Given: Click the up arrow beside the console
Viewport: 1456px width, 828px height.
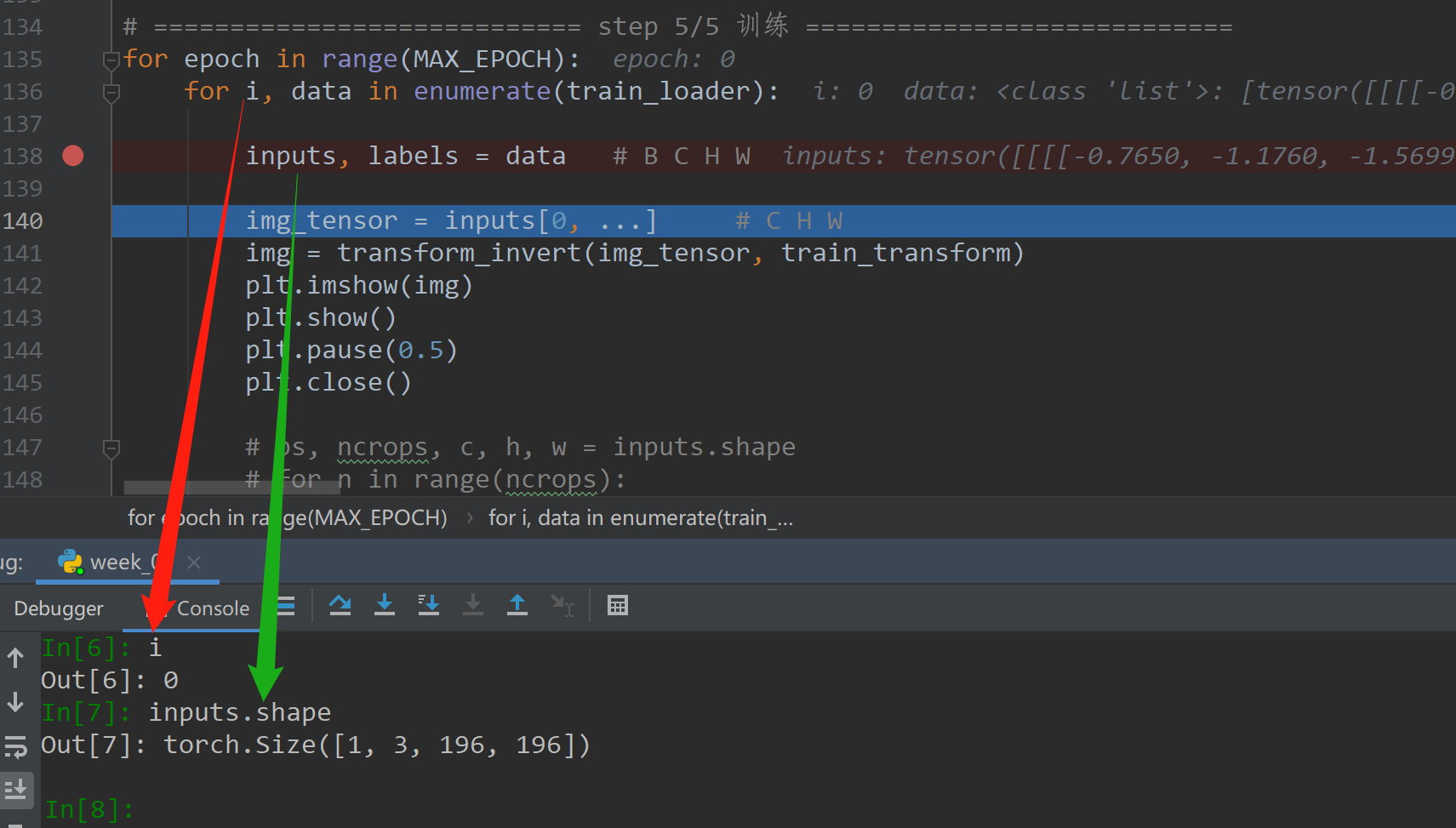Looking at the screenshot, I should [x=15, y=657].
